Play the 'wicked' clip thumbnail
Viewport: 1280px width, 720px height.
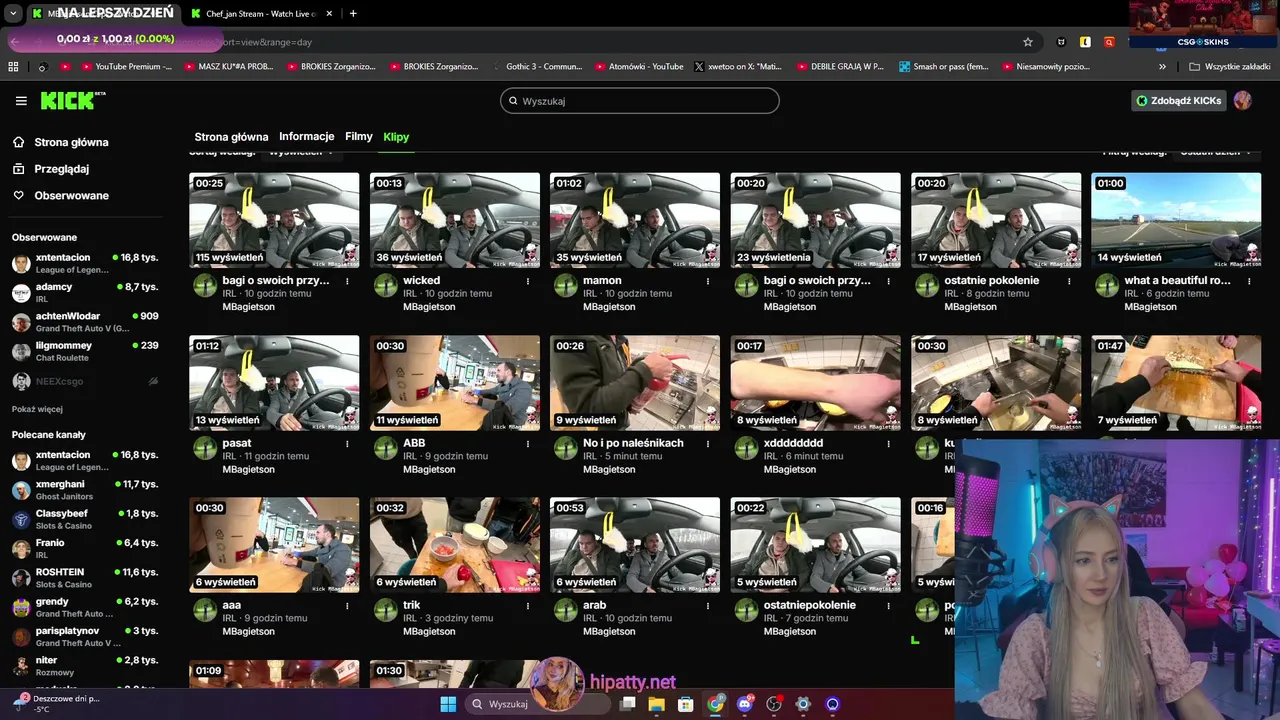(454, 220)
